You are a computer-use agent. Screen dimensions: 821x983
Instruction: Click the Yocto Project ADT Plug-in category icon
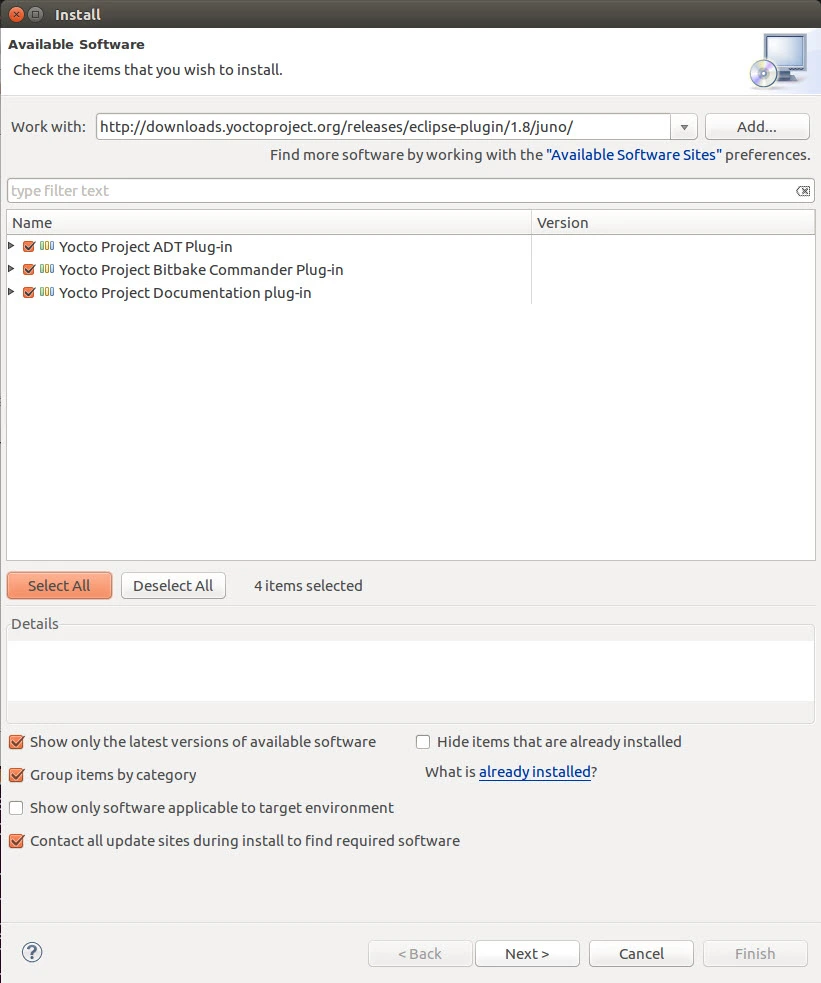[x=47, y=247]
